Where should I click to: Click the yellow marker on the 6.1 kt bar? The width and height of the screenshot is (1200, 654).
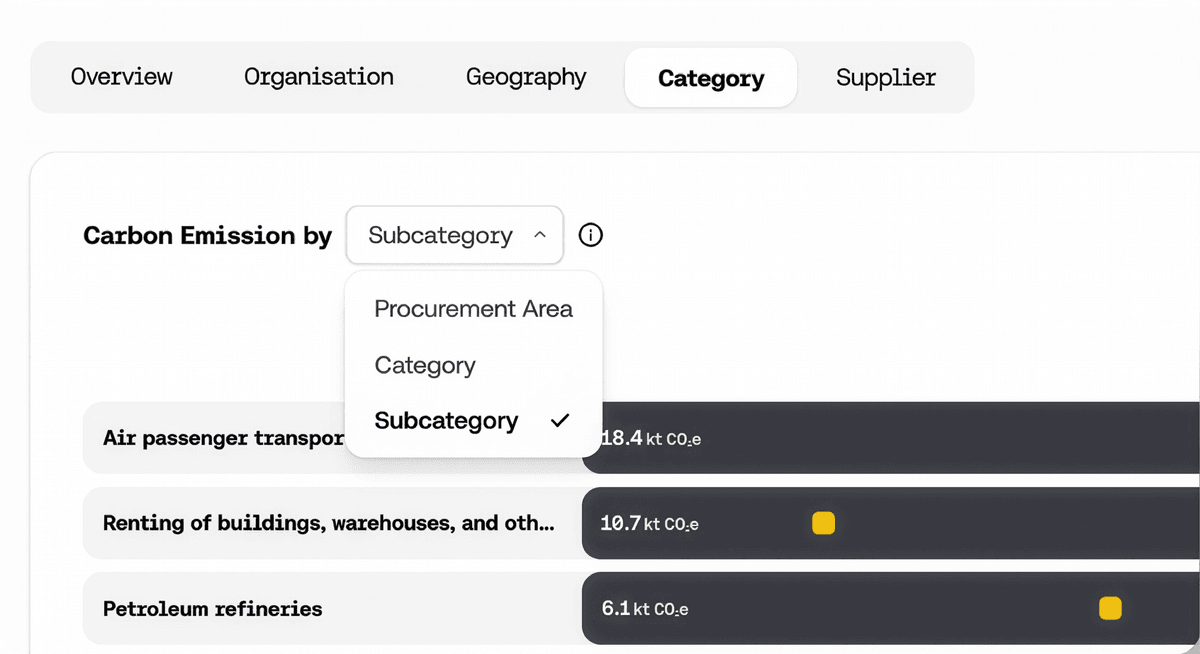click(x=1110, y=608)
